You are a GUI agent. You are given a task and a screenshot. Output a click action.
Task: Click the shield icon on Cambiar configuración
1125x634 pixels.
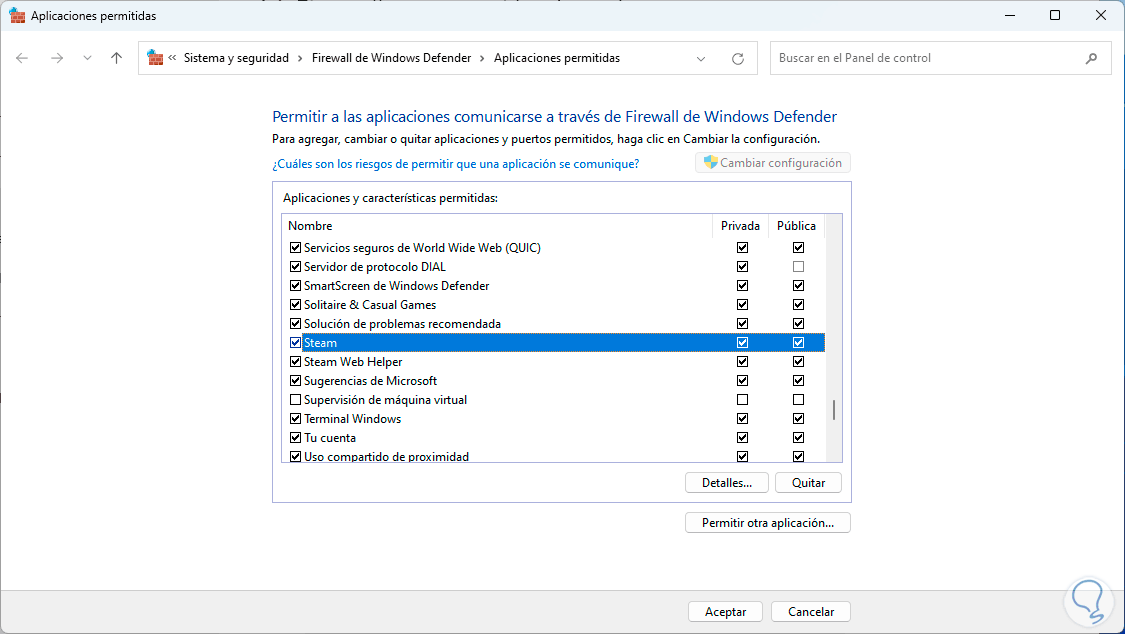click(710, 163)
